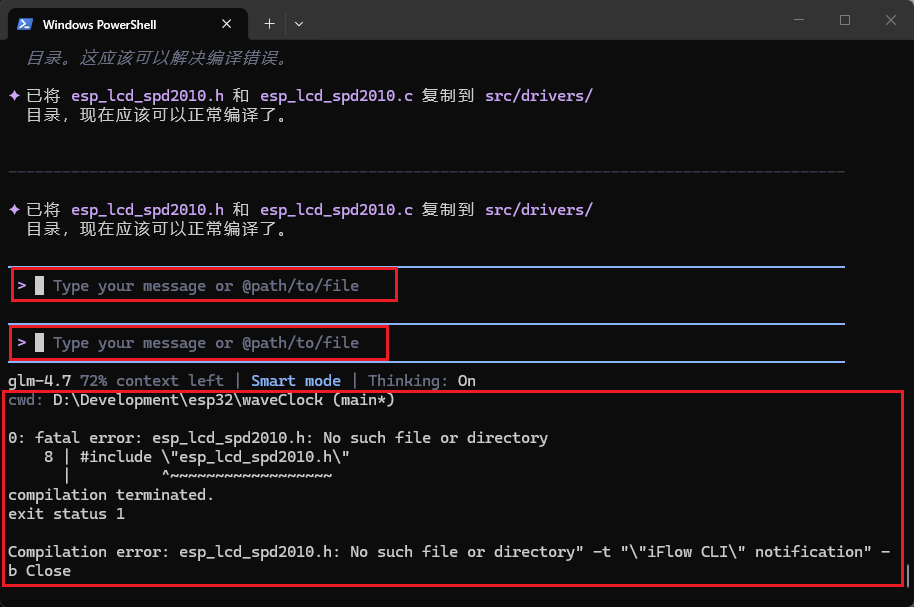The image size is (914, 607).
Task: Click the ">" prompt arrow in the lower input
Action: 22,343
